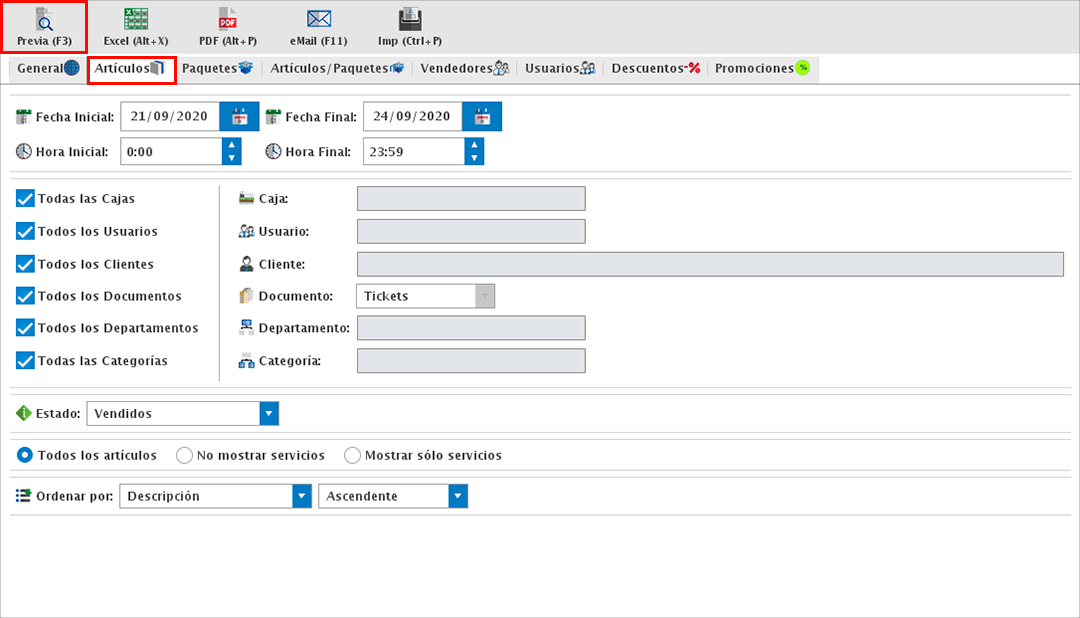Click the Previa (F3) preview icon
Screen dimensions: 1080x618
point(44,20)
